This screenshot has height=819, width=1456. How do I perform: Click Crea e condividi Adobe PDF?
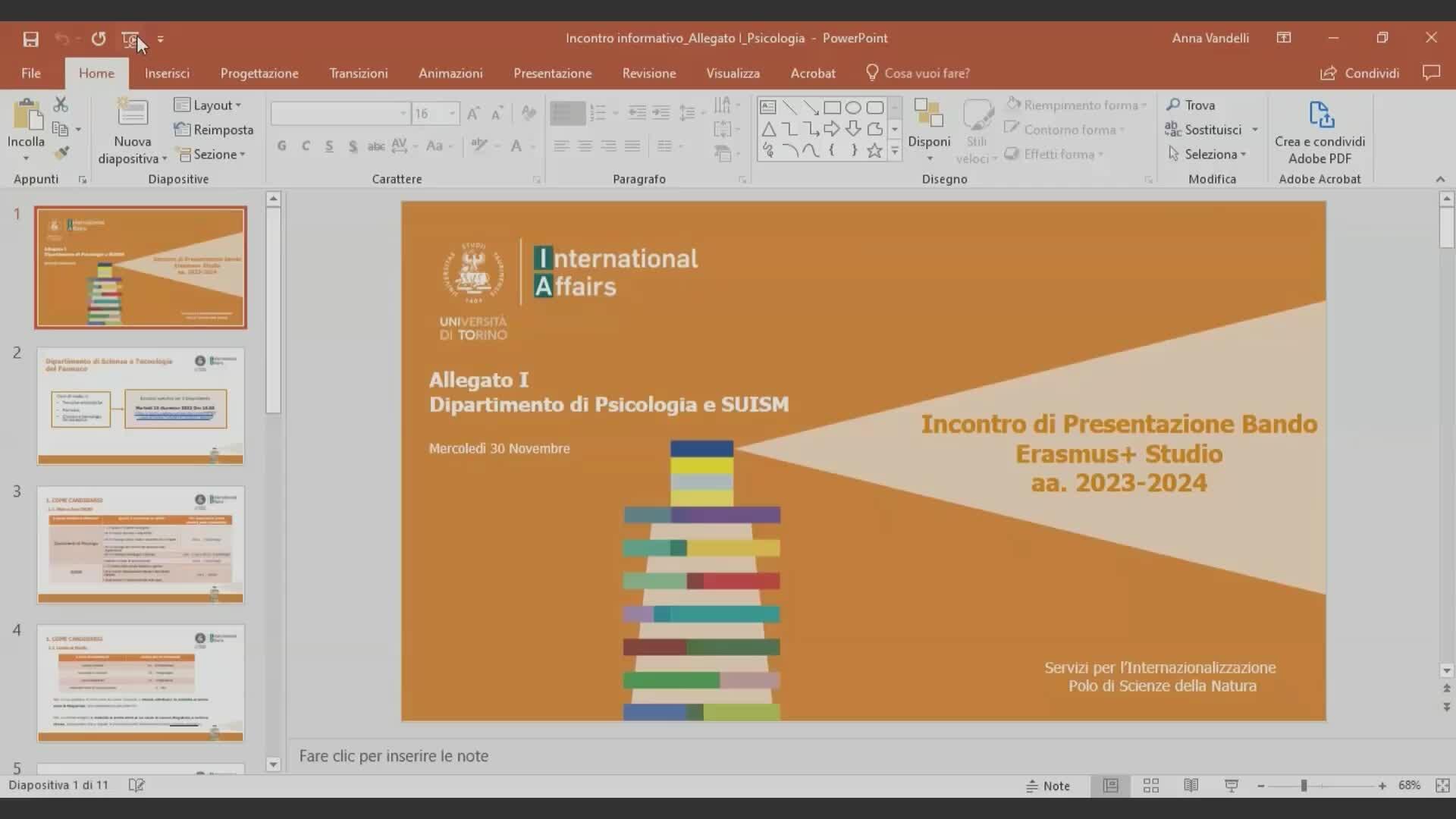pos(1319,132)
